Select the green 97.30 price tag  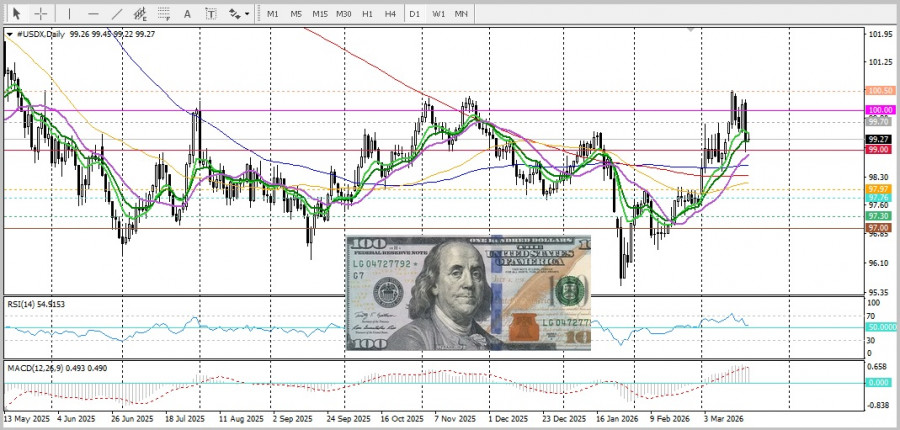click(x=879, y=216)
